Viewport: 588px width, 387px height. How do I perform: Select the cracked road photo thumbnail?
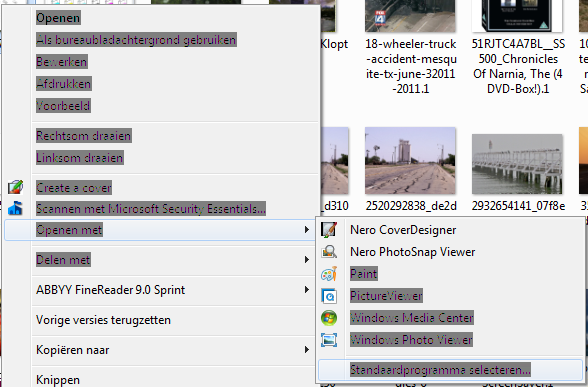pos(410,160)
